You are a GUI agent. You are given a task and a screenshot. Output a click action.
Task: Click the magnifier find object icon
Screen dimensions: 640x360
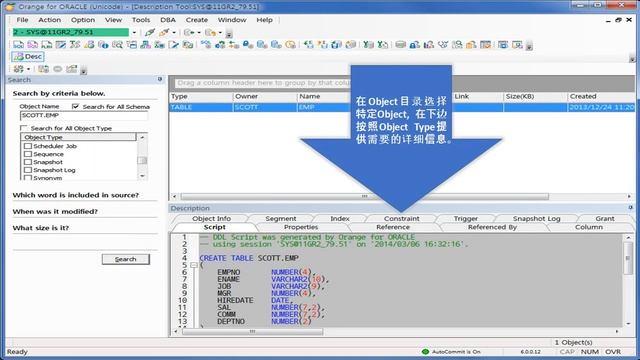pyautogui.click(x=118, y=44)
